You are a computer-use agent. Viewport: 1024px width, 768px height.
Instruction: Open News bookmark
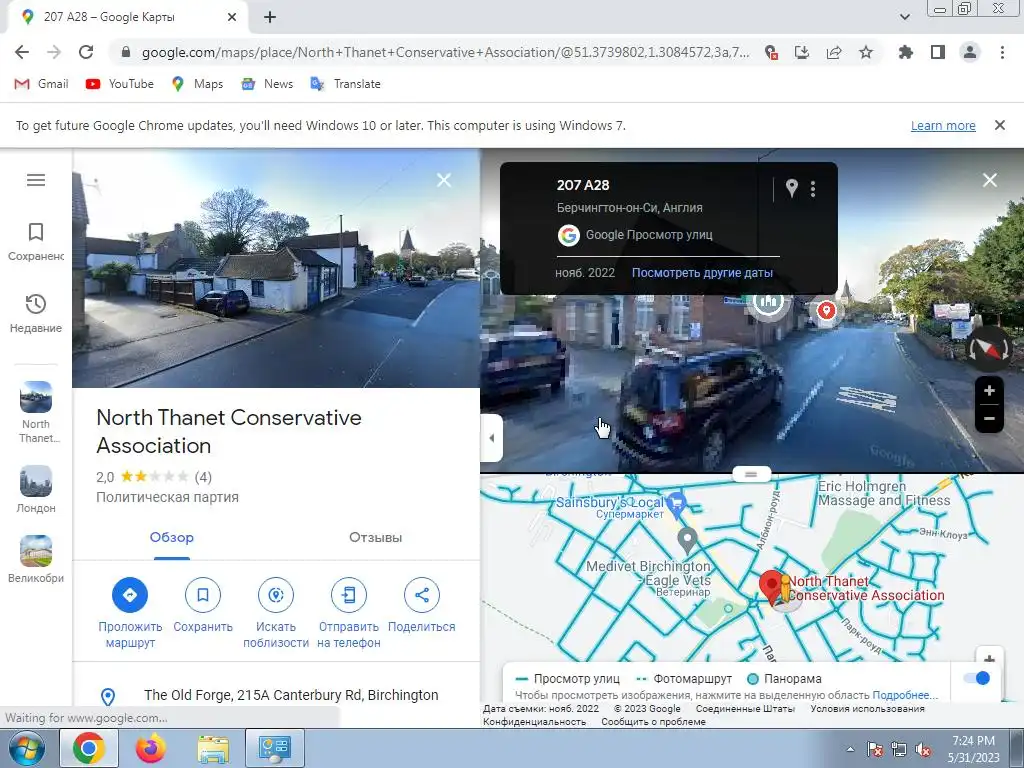(x=267, y=84)
